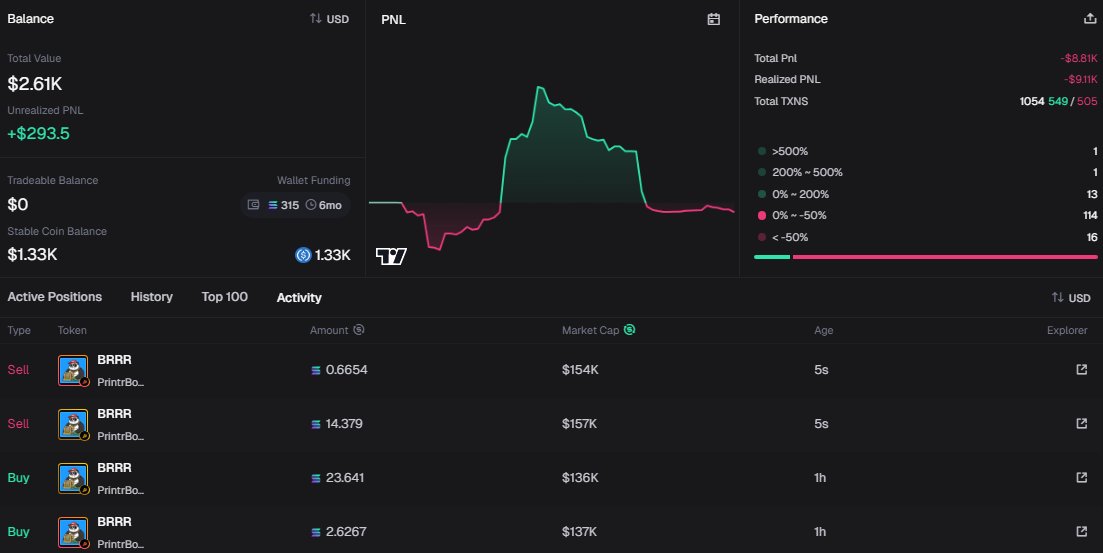Click the Type column header
The height and width of the screenshot is (553, 1103).
click(x=19, y=330)
